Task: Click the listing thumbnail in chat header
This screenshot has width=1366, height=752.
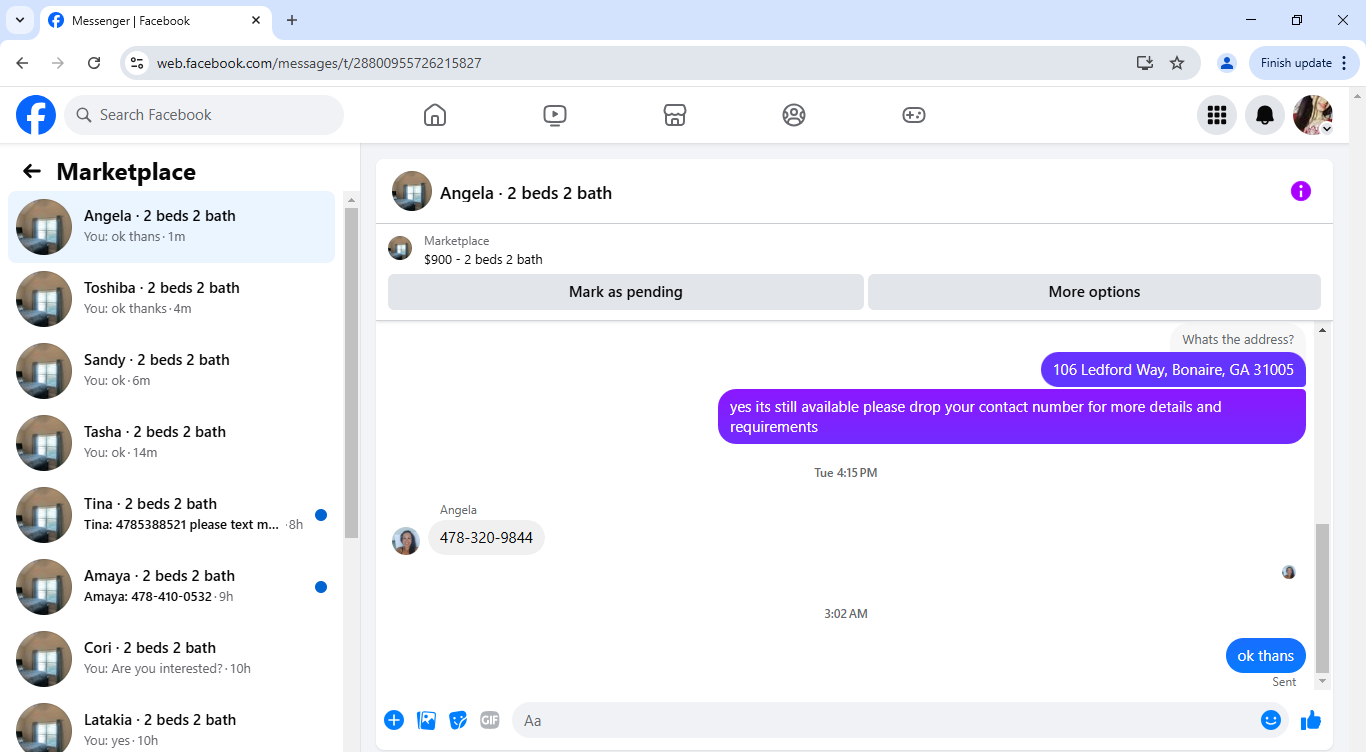Action: tap(412, 191)
